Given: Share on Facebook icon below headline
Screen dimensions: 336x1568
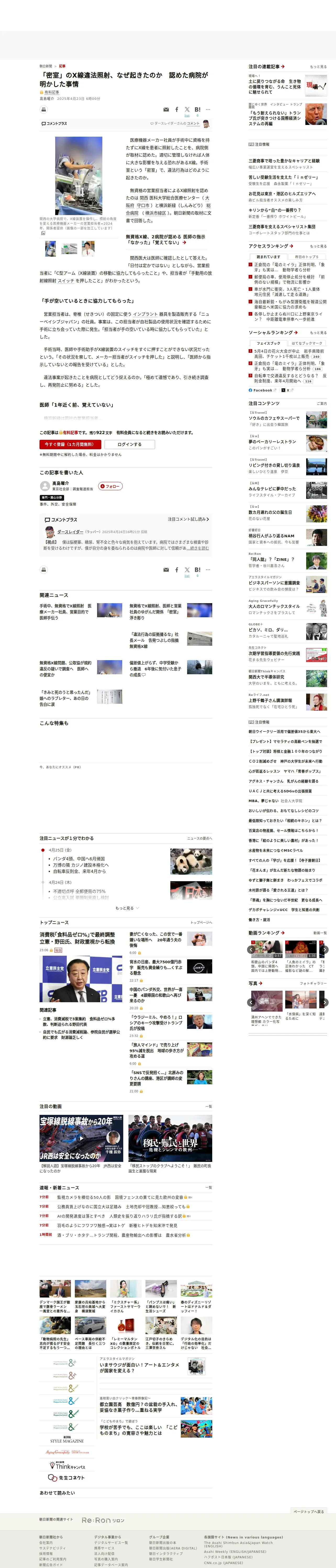Looking at the screenshot, I should click(177, 109).
